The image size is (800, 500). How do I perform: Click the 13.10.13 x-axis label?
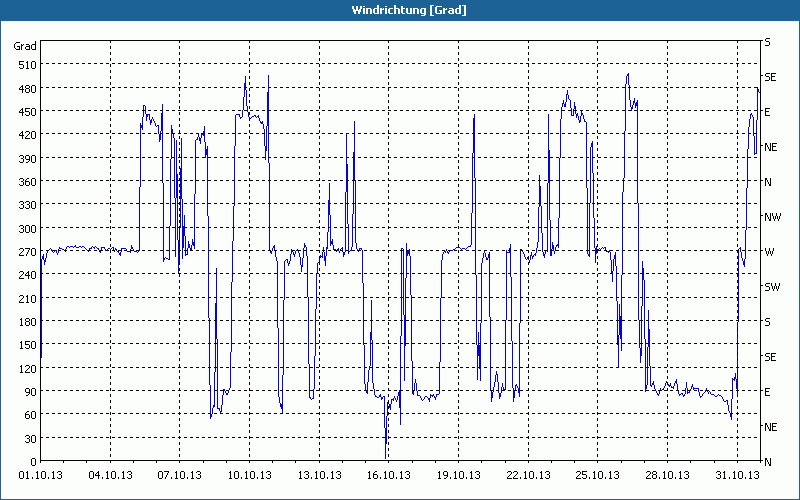click(x=319, y=475)
